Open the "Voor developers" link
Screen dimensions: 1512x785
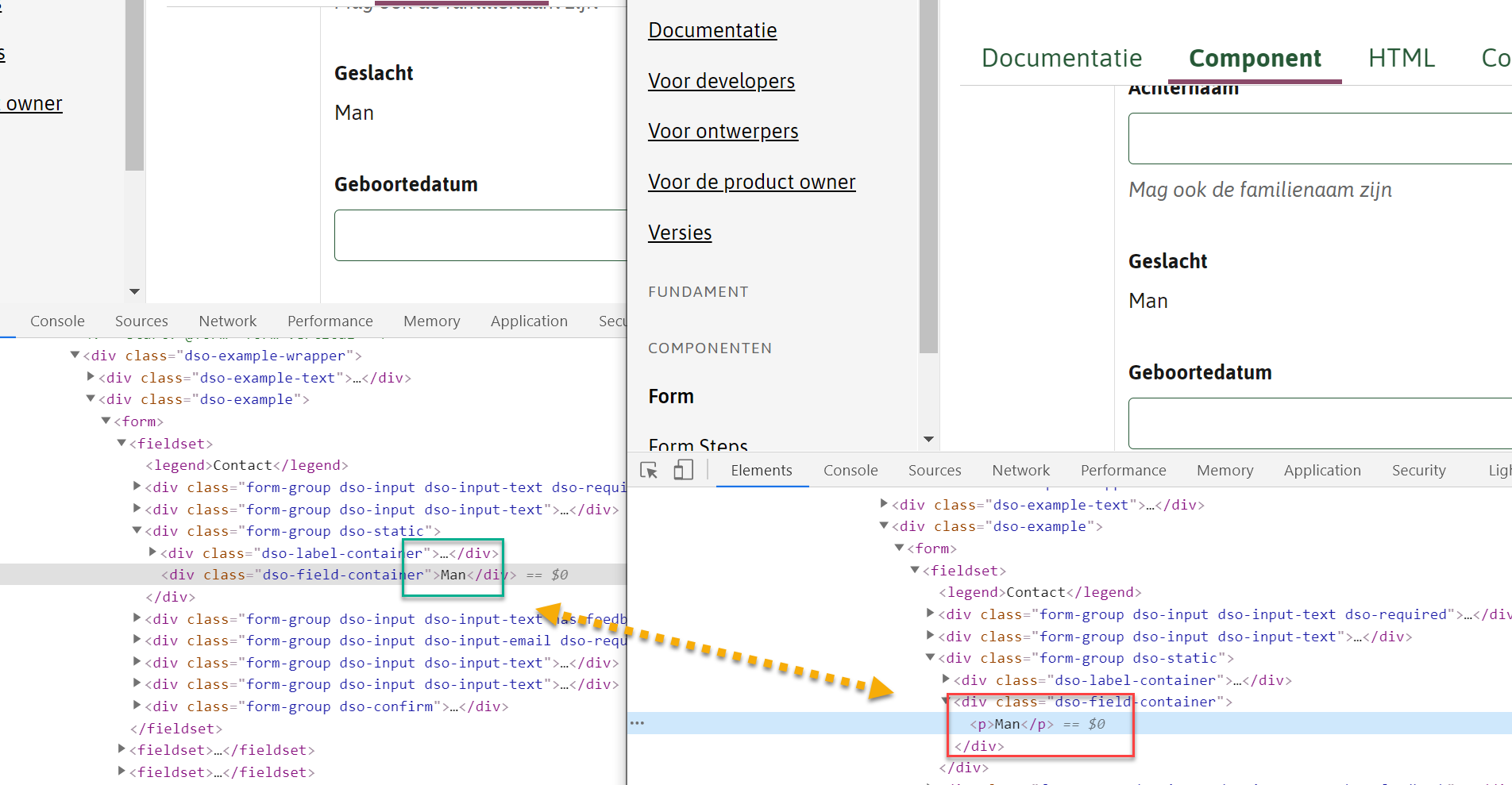tap(721, 80)
